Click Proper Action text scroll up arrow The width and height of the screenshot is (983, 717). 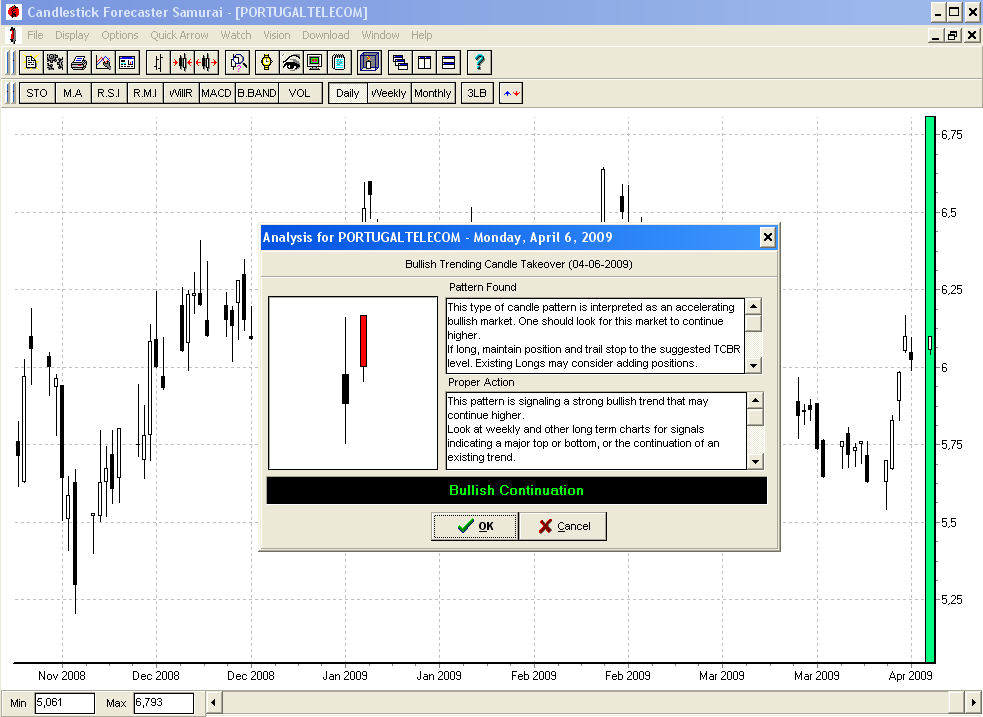[x=755, y=400]
